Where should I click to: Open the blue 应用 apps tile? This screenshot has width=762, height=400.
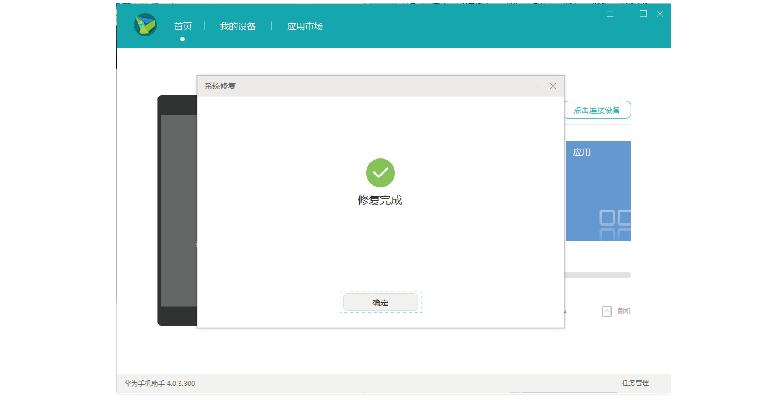click(598, 190)
